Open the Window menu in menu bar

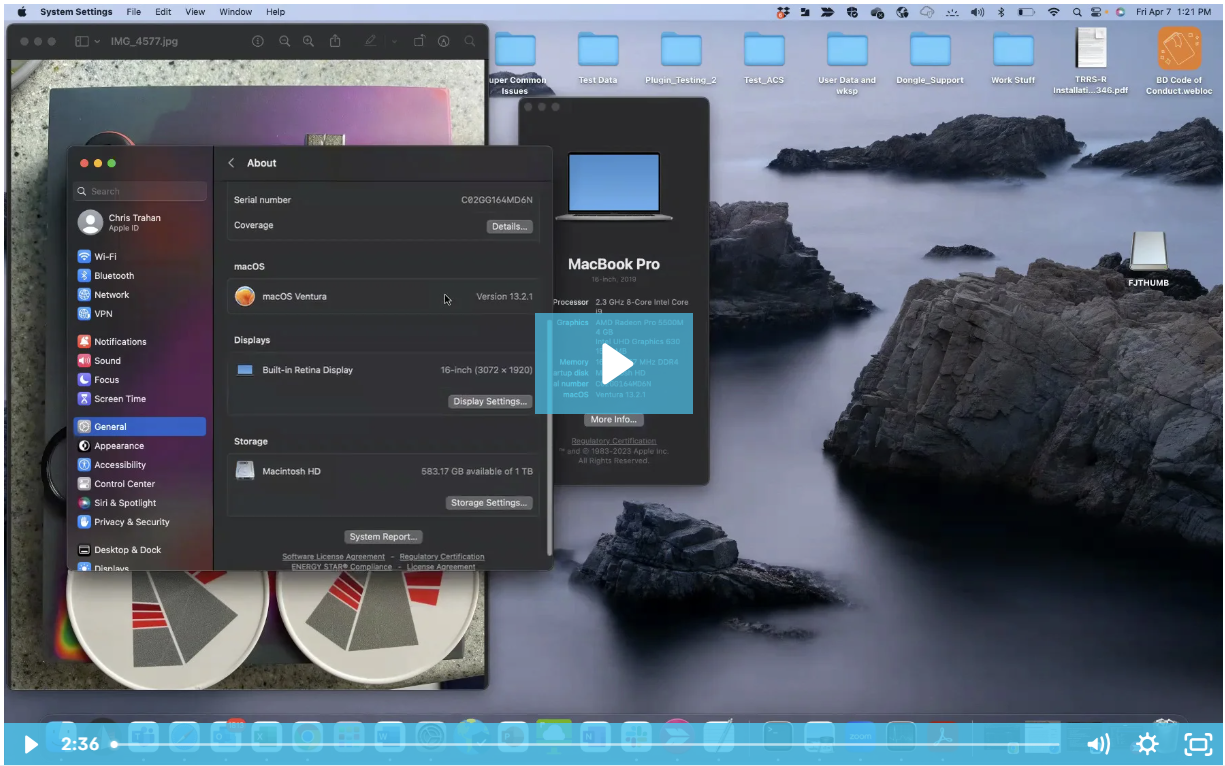(x=235, y=12)
